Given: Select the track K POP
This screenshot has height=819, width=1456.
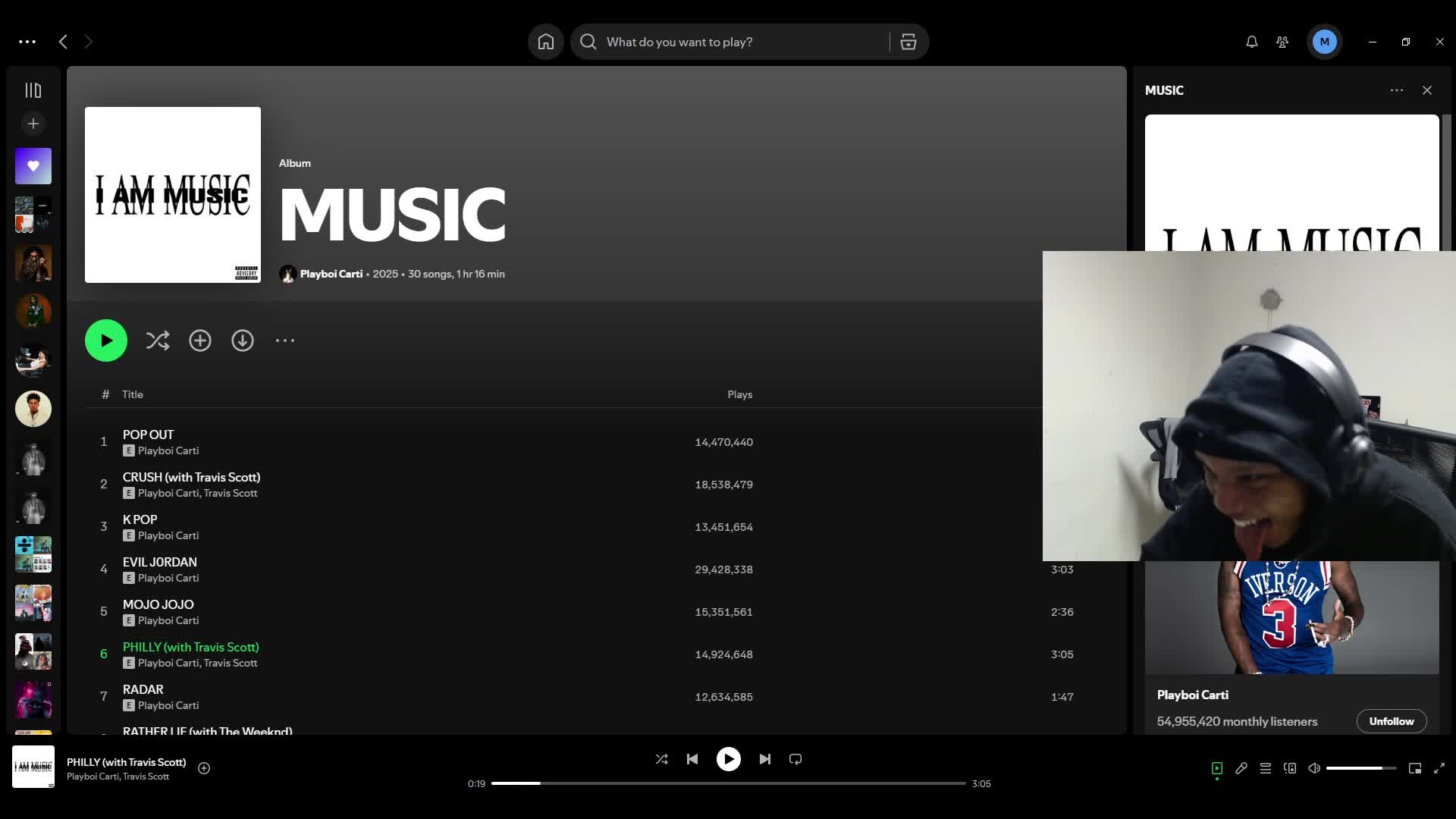Looking at the screenshot, I should point(140,519).
